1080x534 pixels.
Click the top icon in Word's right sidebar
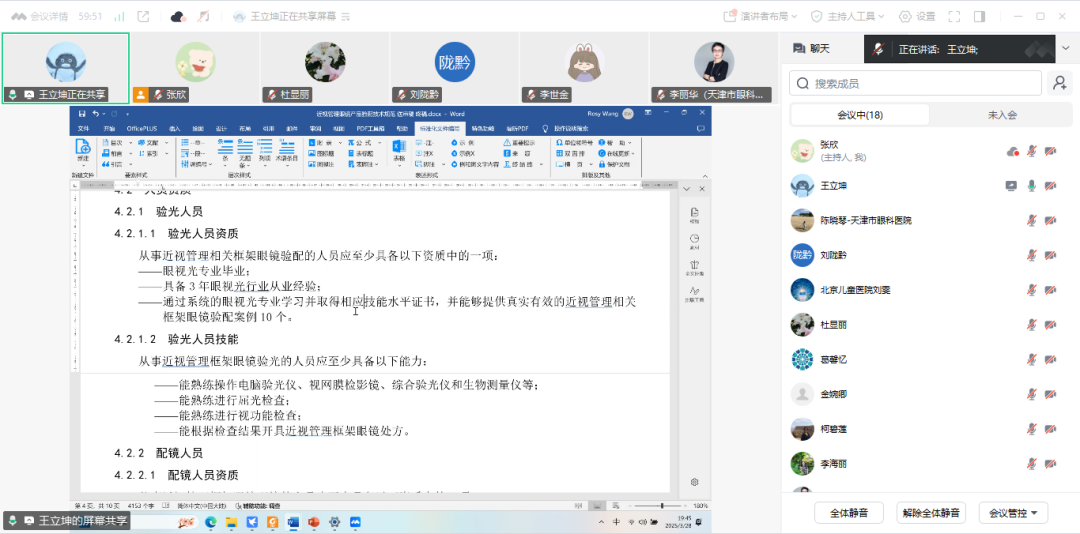[694, 214]
